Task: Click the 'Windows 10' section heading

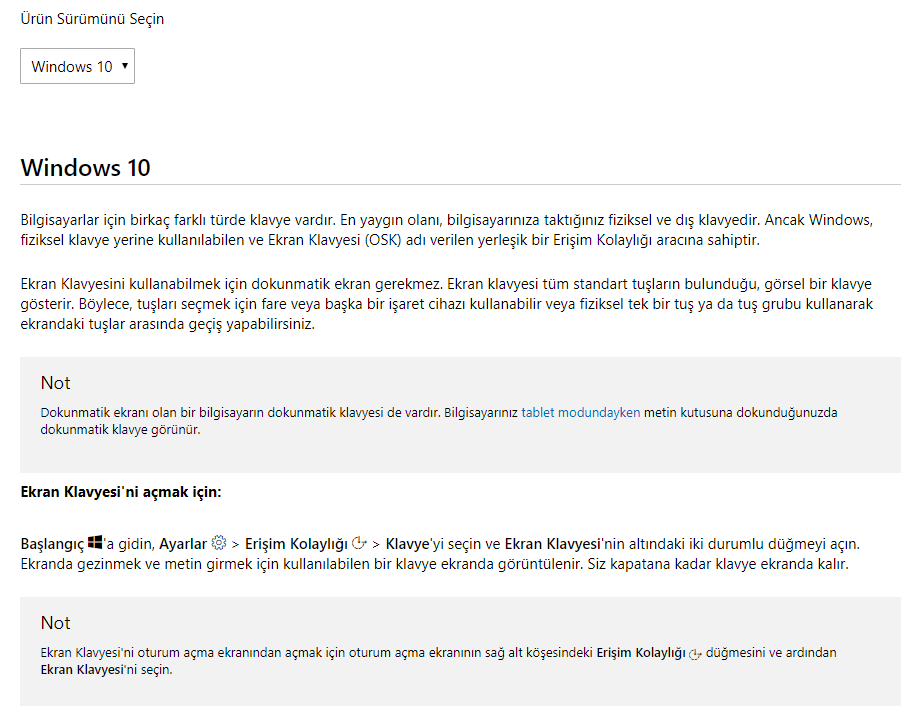Action: tap(85, 168)
